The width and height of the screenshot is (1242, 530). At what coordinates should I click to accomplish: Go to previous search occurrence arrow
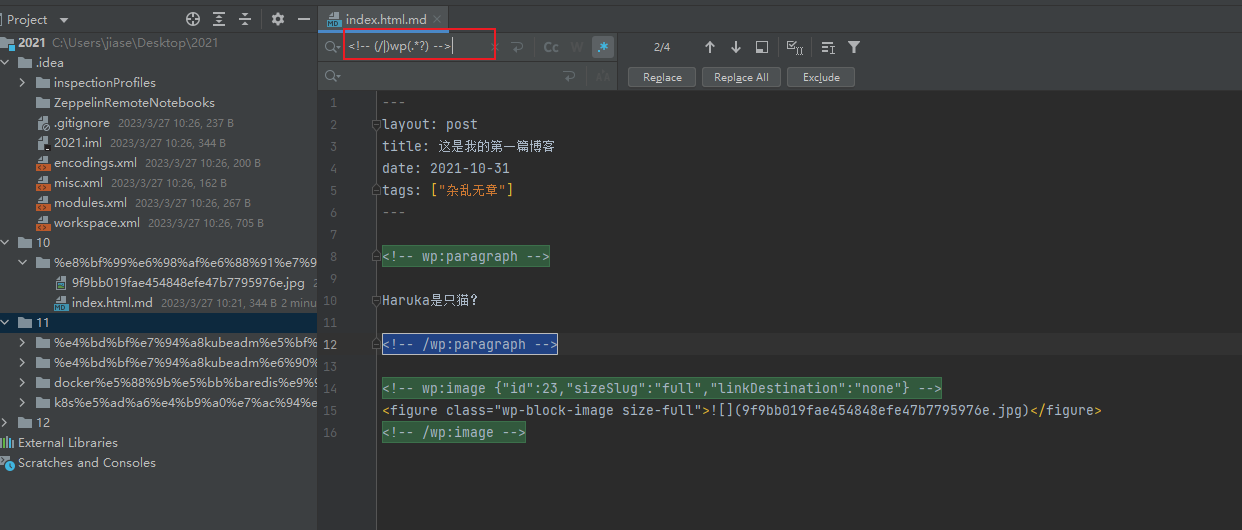(710, 47)
